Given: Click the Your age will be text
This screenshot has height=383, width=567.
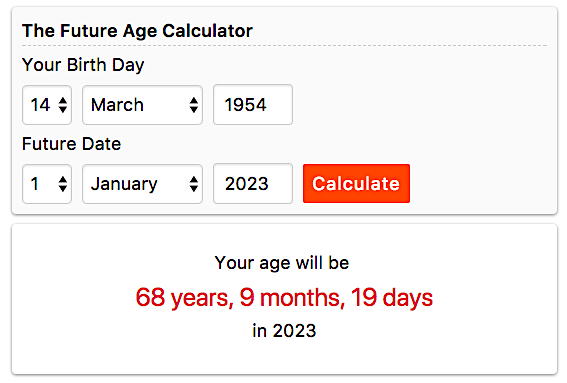Looking at the screenshot, I should 282,263.
